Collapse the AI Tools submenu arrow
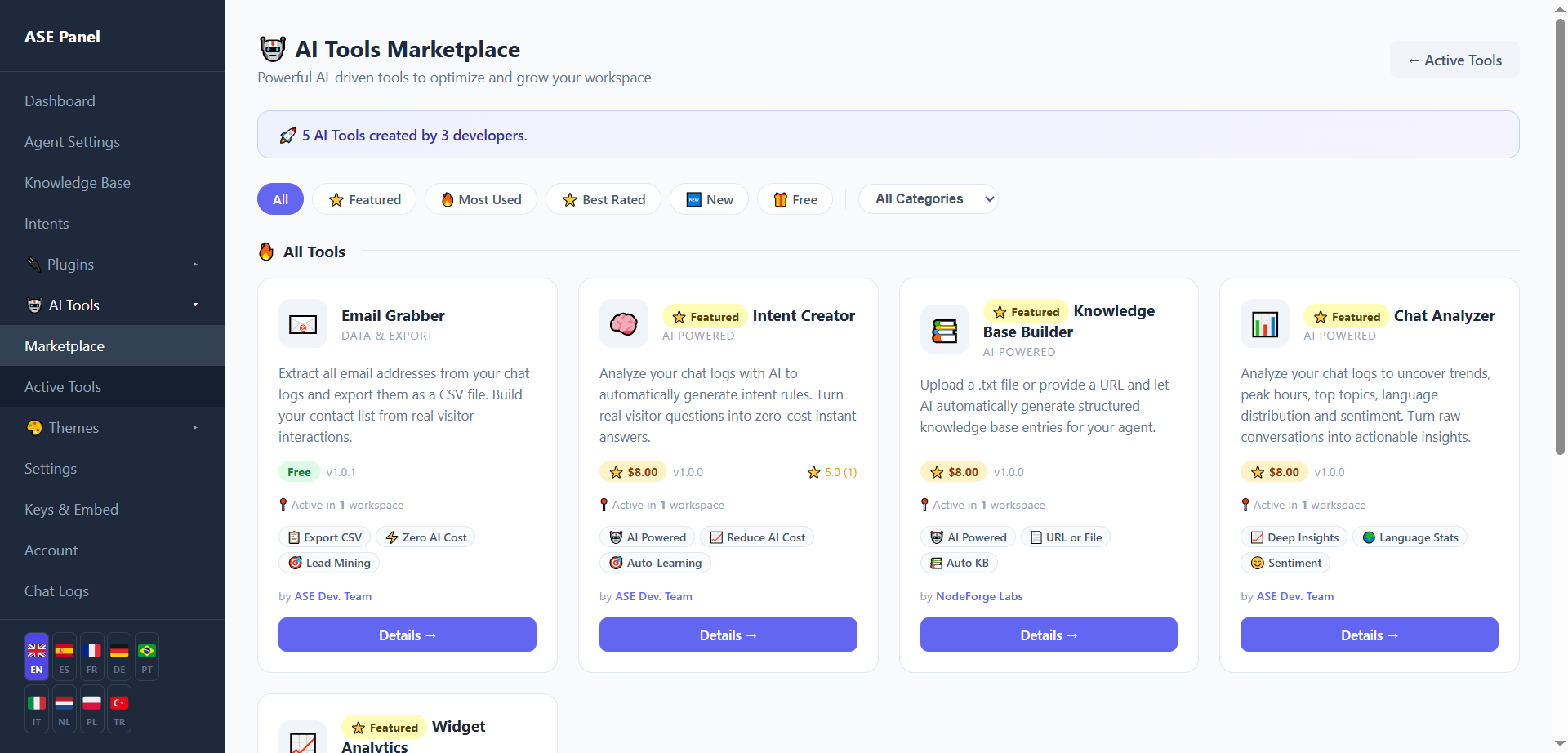Viewport: 1568px width, 753px height. 195,305
